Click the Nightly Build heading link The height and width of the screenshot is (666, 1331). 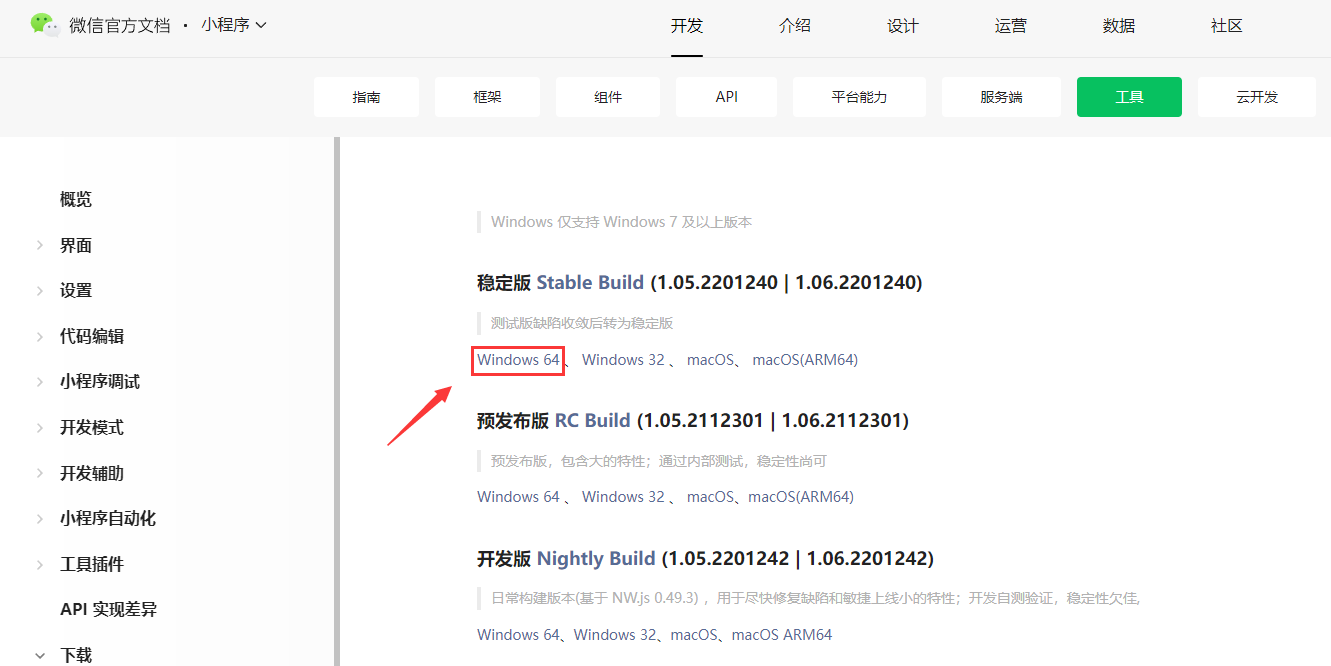(596, 558)
